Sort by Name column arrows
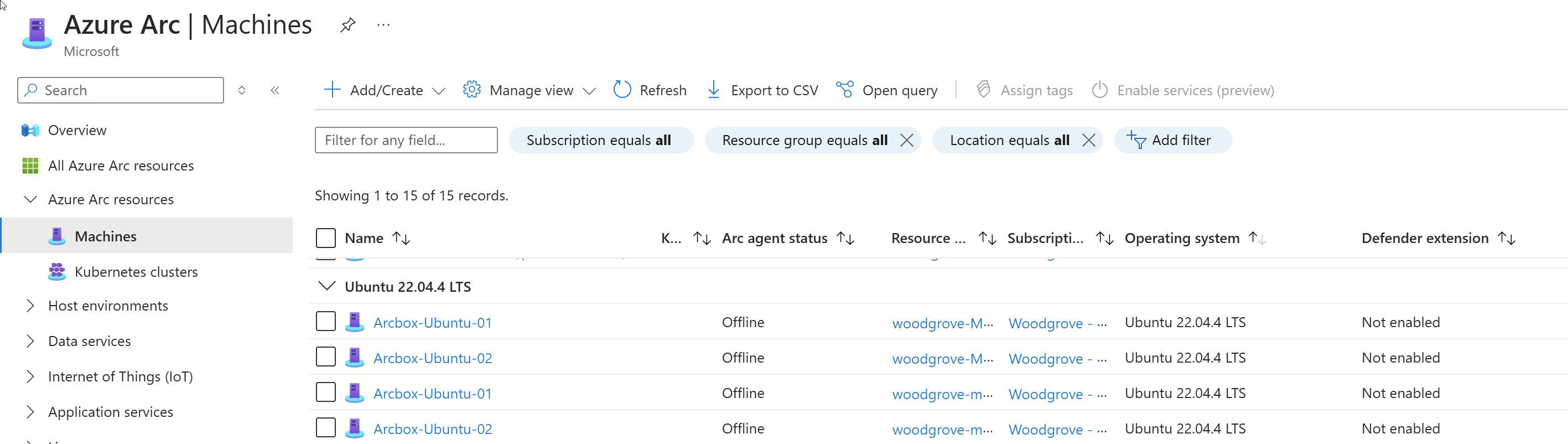Image resolution: width=1568 pixels, height=444 pixels. pyautogui.click(x=401, y=238)
